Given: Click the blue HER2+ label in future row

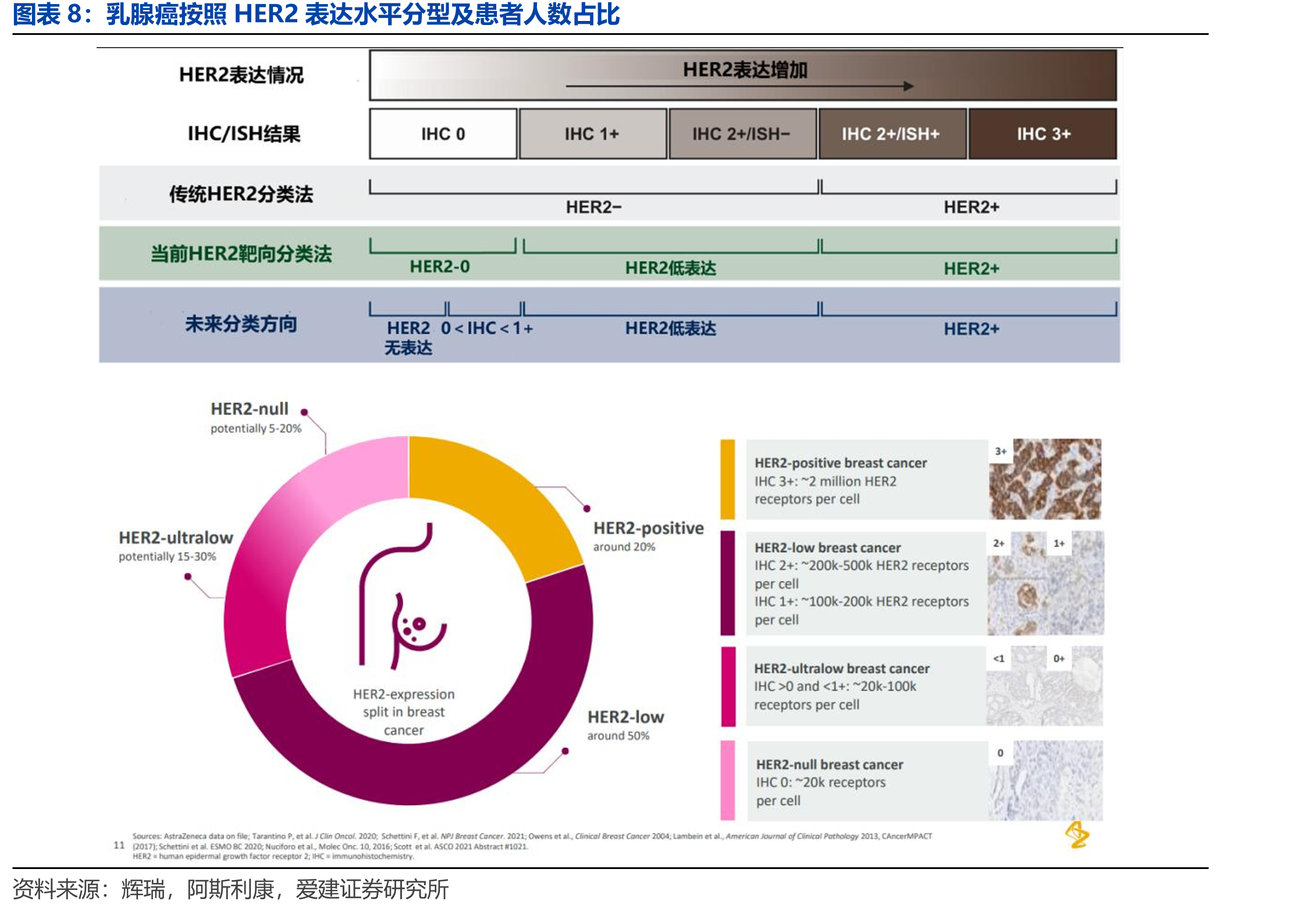Looking at the screenshot, I should point(972,329).
